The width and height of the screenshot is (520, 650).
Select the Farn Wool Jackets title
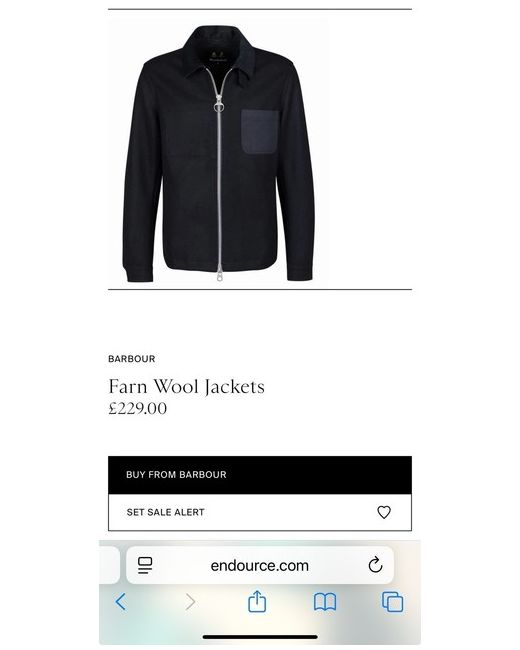coord(186,386)
